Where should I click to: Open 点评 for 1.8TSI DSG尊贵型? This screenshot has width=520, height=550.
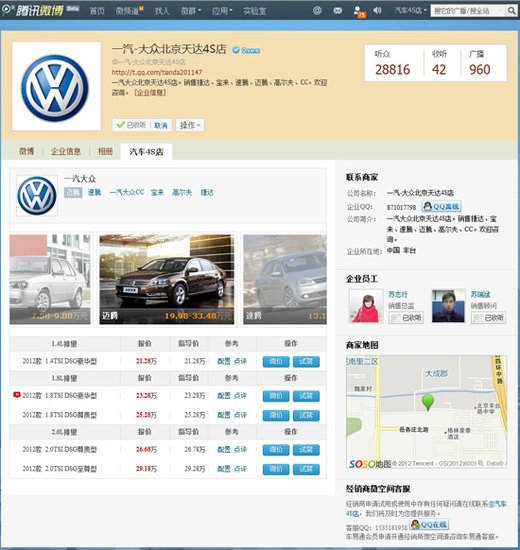tap(240, 415)
